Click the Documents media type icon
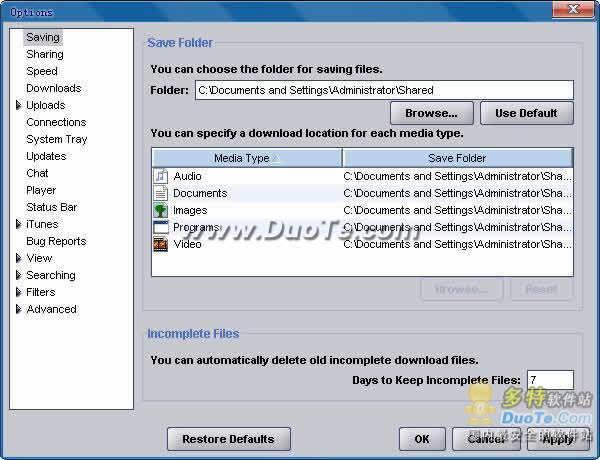Screen dimensions: 600x460 (x=160, y=193)
